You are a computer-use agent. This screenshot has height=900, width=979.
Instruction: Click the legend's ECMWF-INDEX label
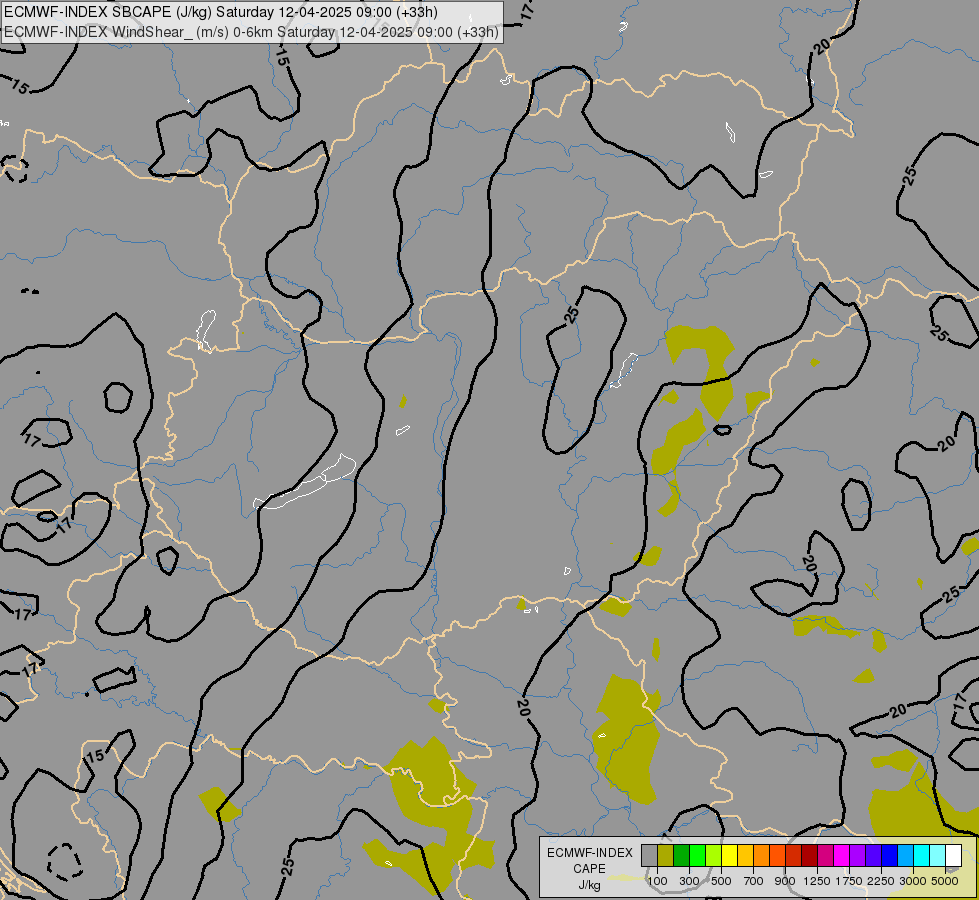pos(589,853)
